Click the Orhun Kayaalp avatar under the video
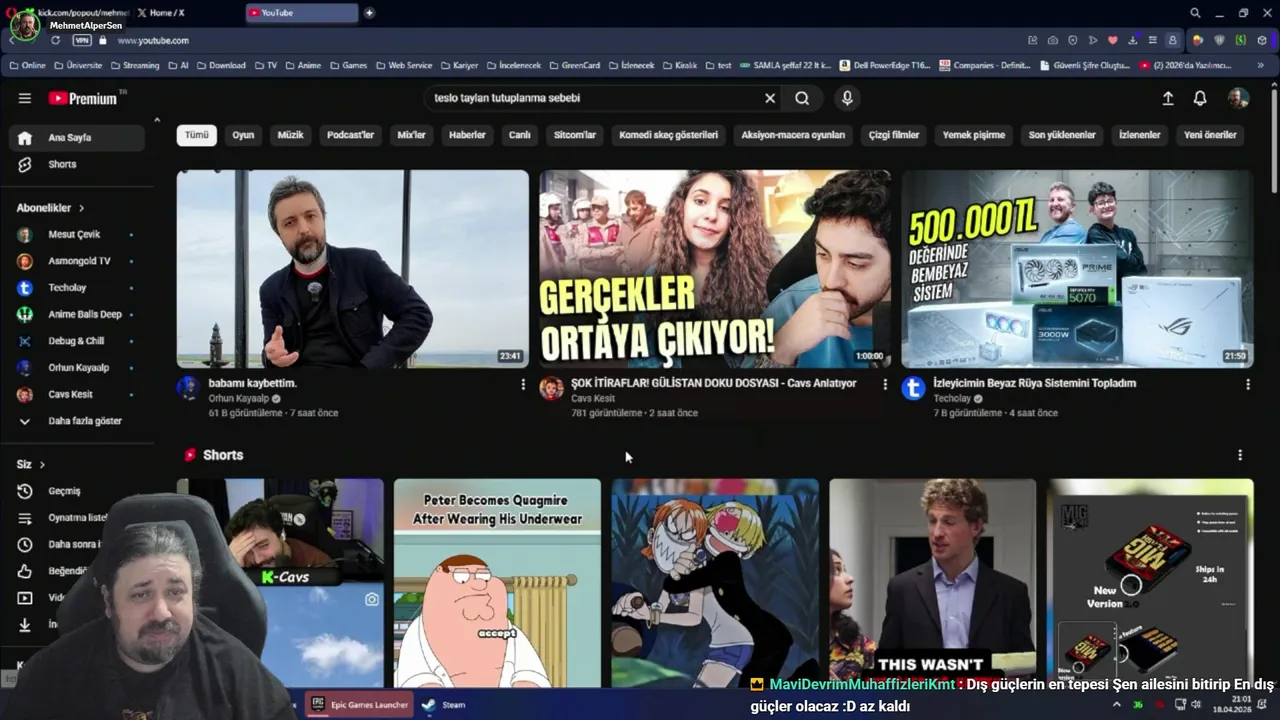The image size is (1280, 720). [x=189, y=388]
